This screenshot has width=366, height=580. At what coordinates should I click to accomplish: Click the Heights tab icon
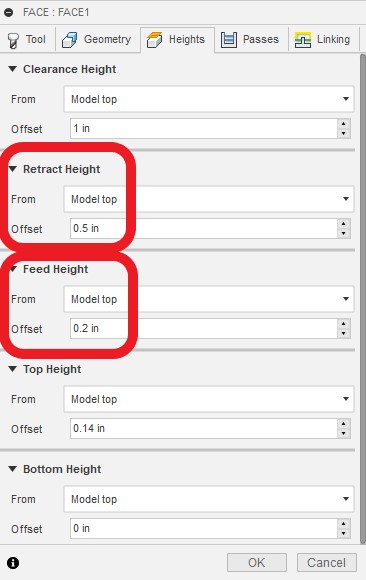pos(154,40)
